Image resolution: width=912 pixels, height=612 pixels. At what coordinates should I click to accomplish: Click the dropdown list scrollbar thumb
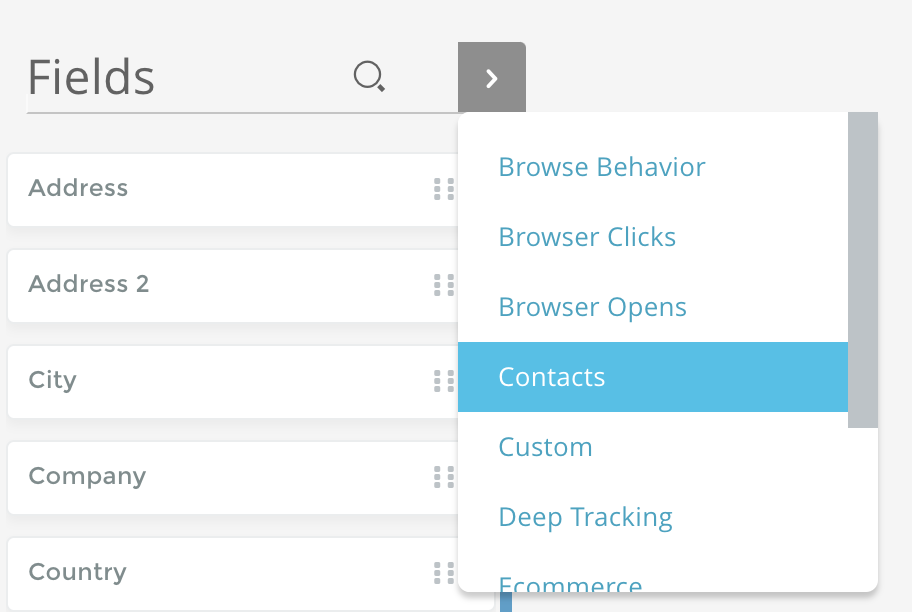pyautogui.click(x=862, y=270)
